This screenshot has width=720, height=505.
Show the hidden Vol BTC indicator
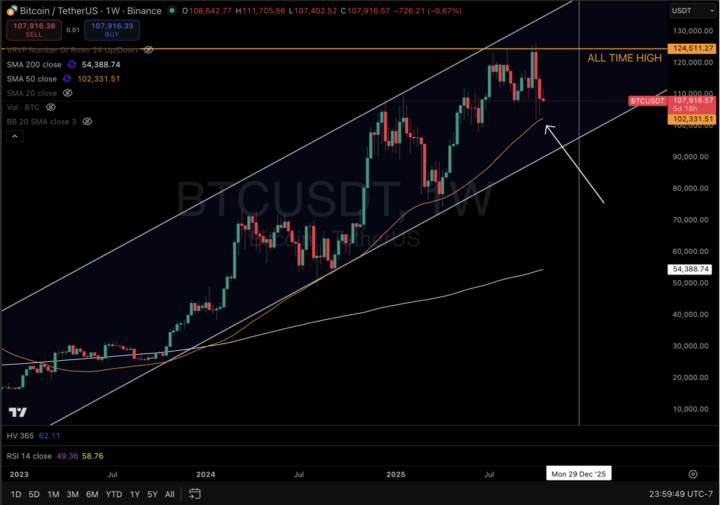tap(51, 107)
